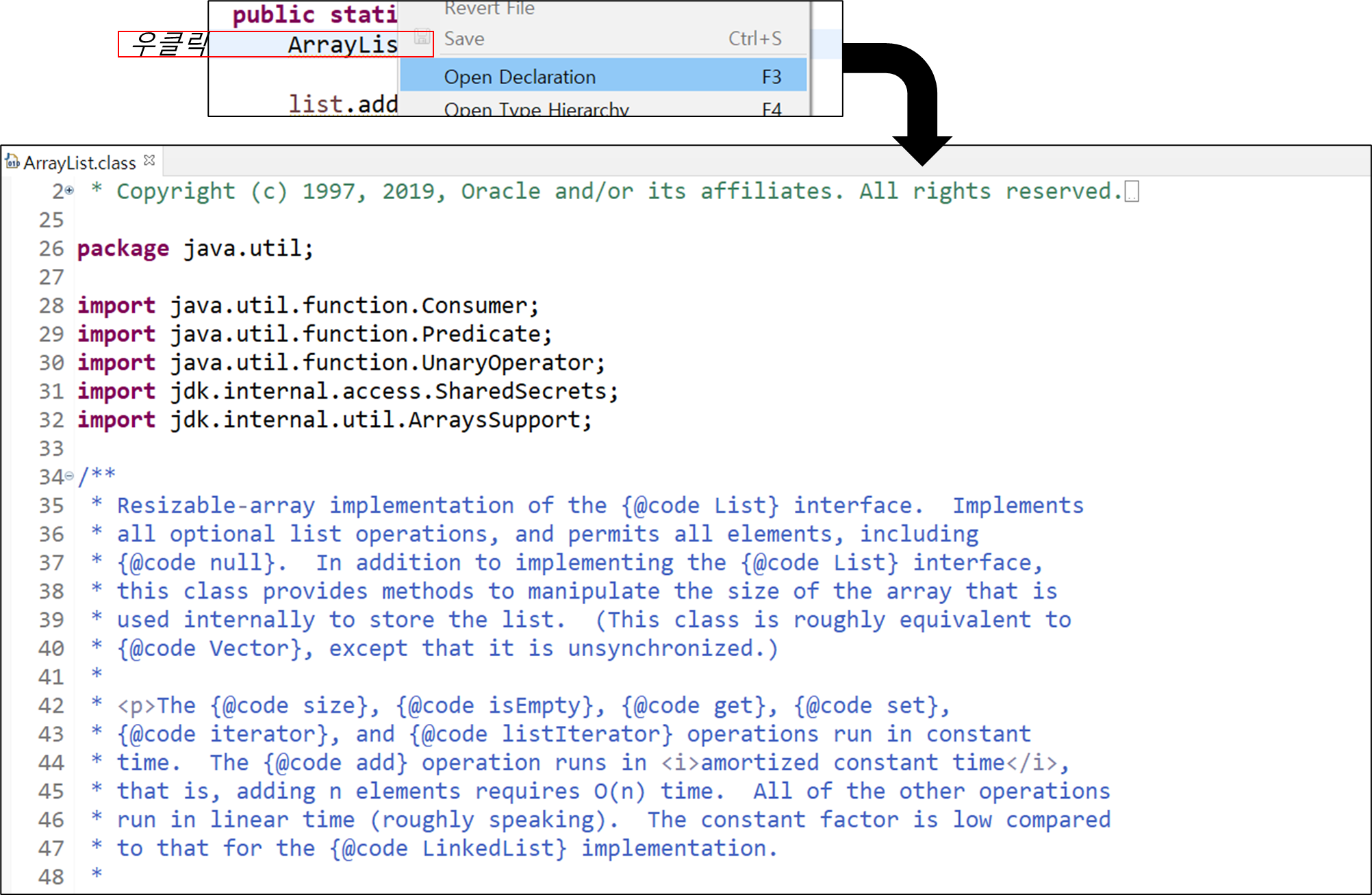The height and width of the screenshot is (895, 1372).
Task: Choose Open Type Hierarchy in the menu
Action: [x=603, y=108]
